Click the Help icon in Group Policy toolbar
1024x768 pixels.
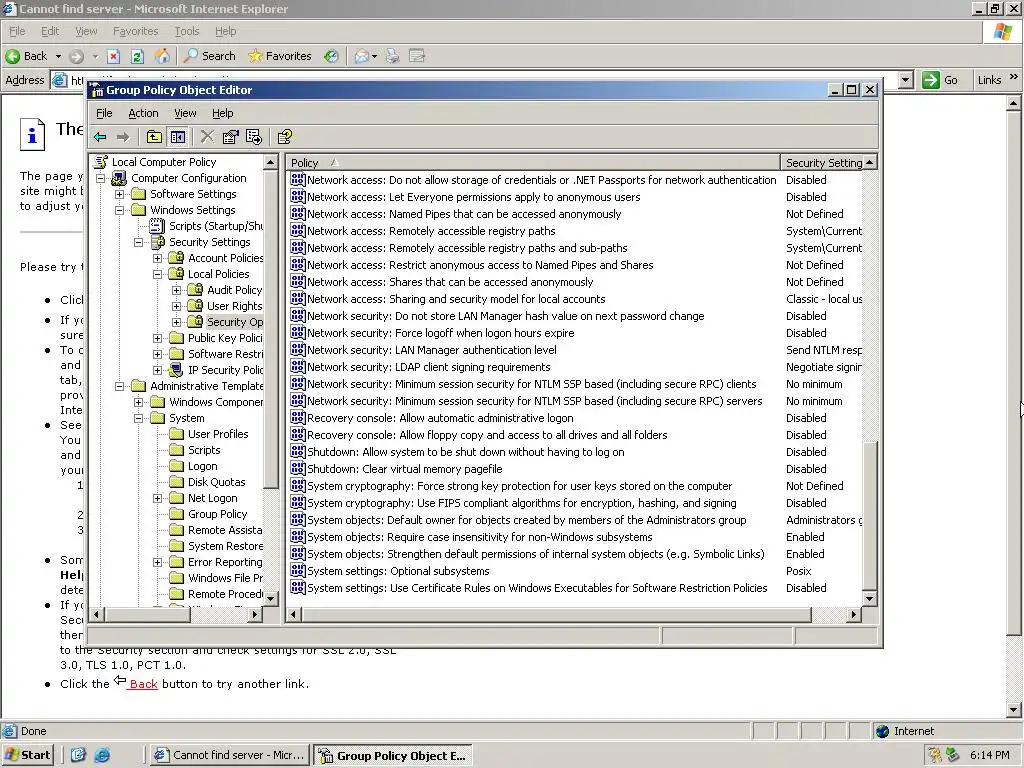[285, 137]
